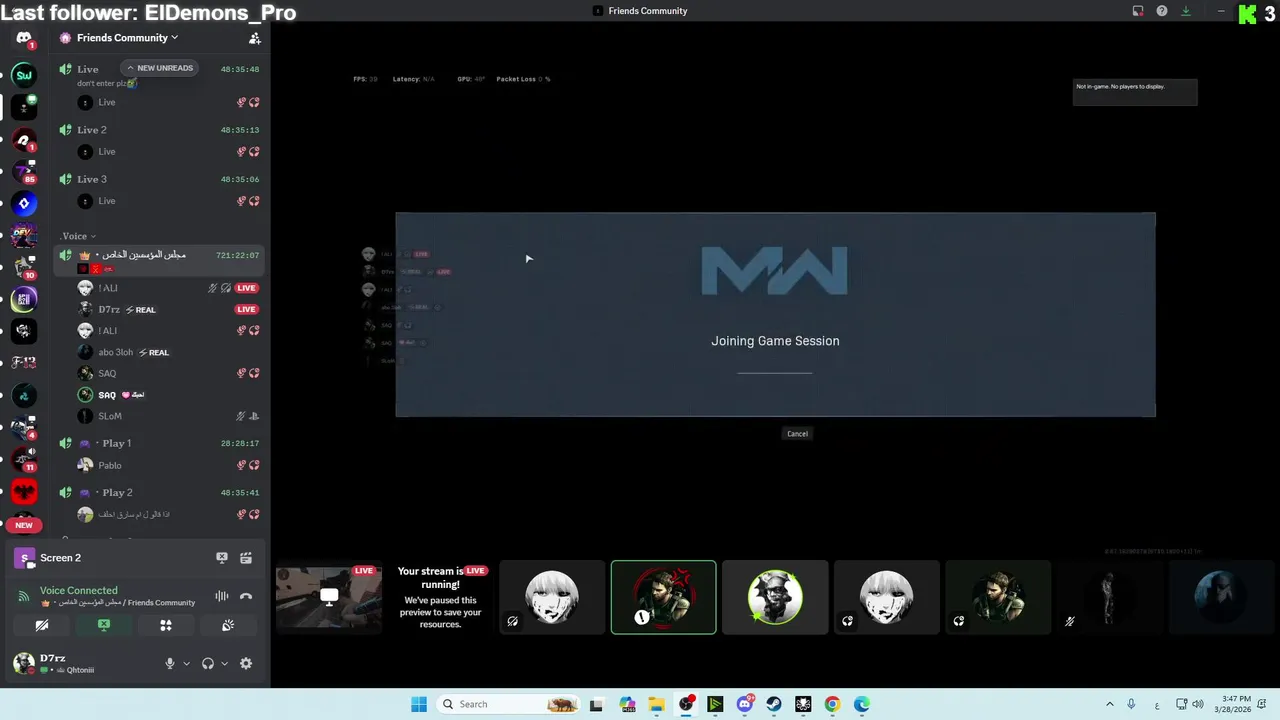Join the Live 2 voice channel
The height and width of the screenshot is (720, 1280).
click(159, 130)
